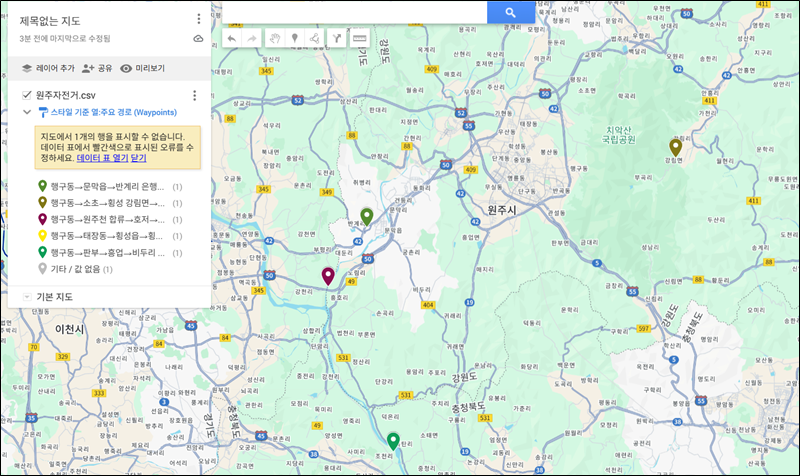Click 레이어 추가 to add layer
The image size is (800, 476).
[48, 68]
